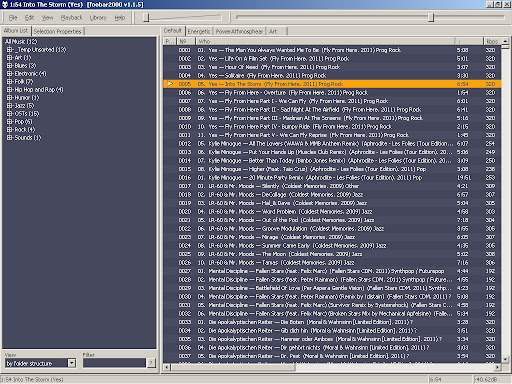Click the filter help question mark button
This screenshot has height=384, width=512.
tap(151, 363)
